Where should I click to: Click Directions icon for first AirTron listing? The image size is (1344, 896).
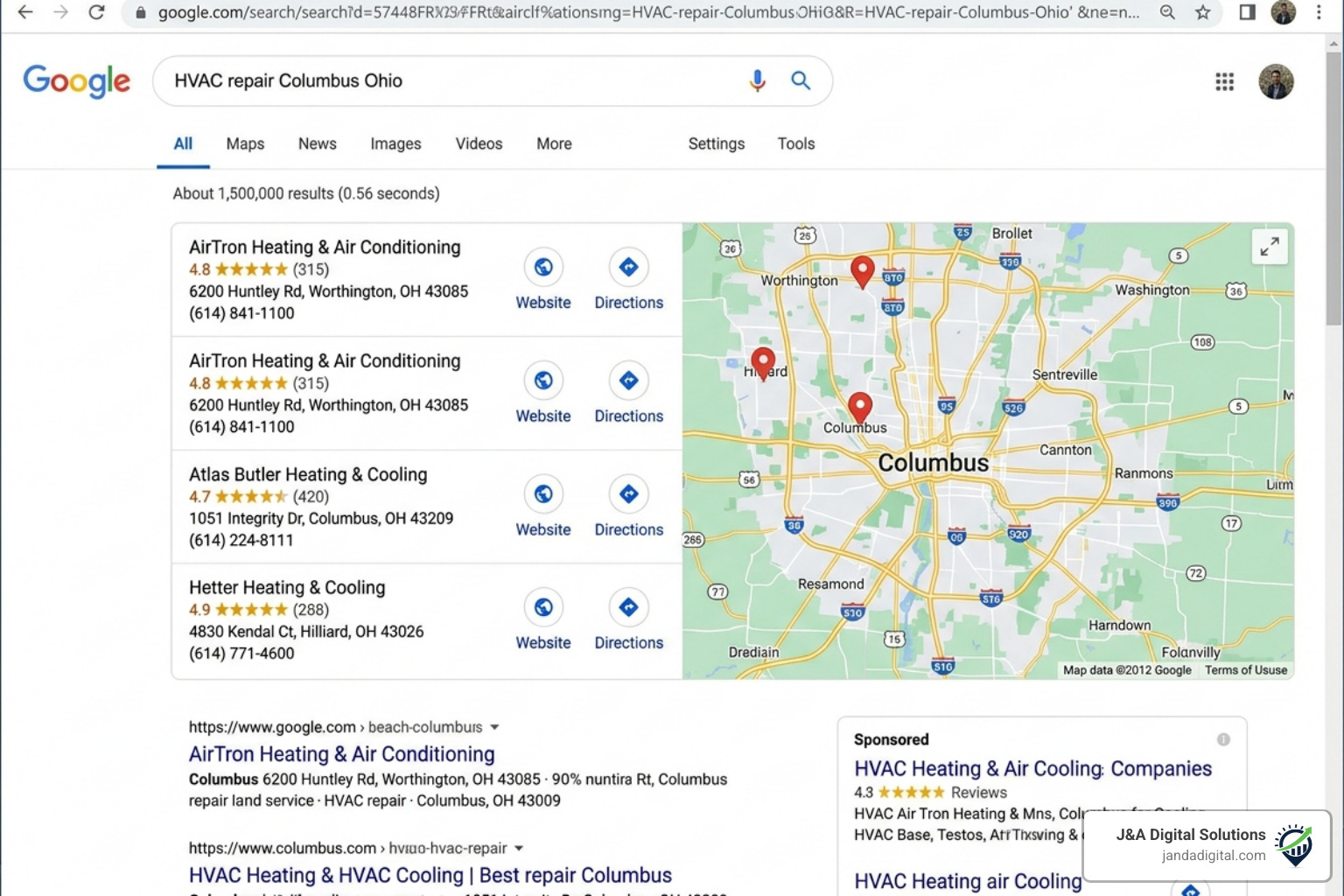[628, 267]
